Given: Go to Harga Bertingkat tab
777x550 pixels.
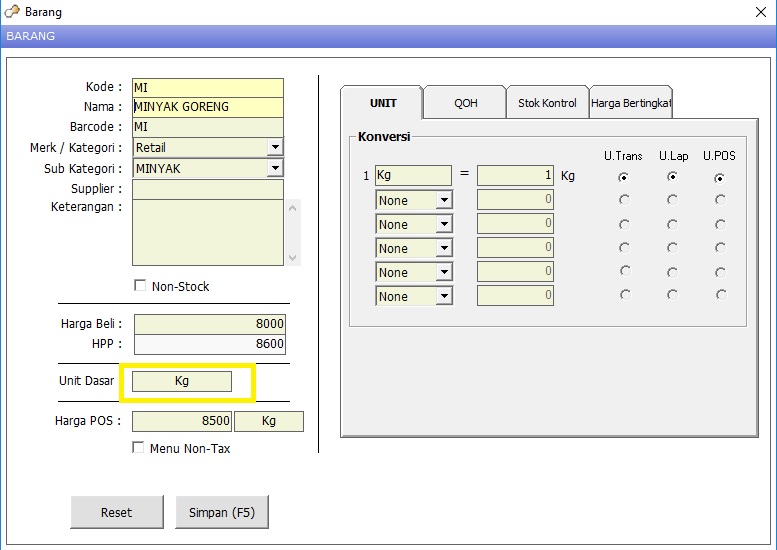Looking at the screenshot, I should click(631, 103).
